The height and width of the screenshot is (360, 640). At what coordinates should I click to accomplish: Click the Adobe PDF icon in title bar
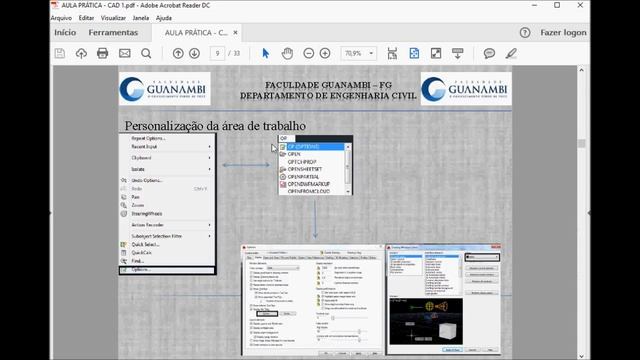(55, 5)
